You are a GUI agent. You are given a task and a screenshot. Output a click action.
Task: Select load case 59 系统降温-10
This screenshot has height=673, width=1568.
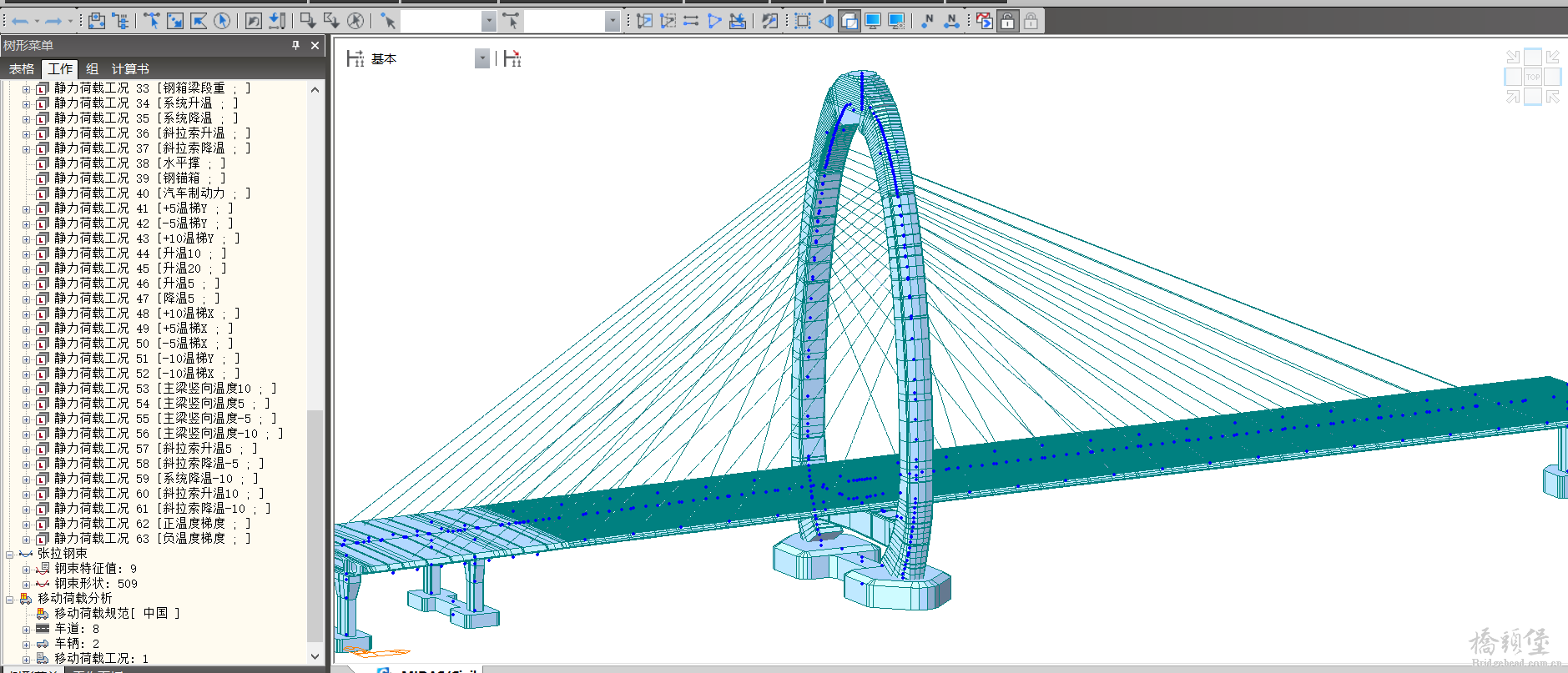click(155, 479)
